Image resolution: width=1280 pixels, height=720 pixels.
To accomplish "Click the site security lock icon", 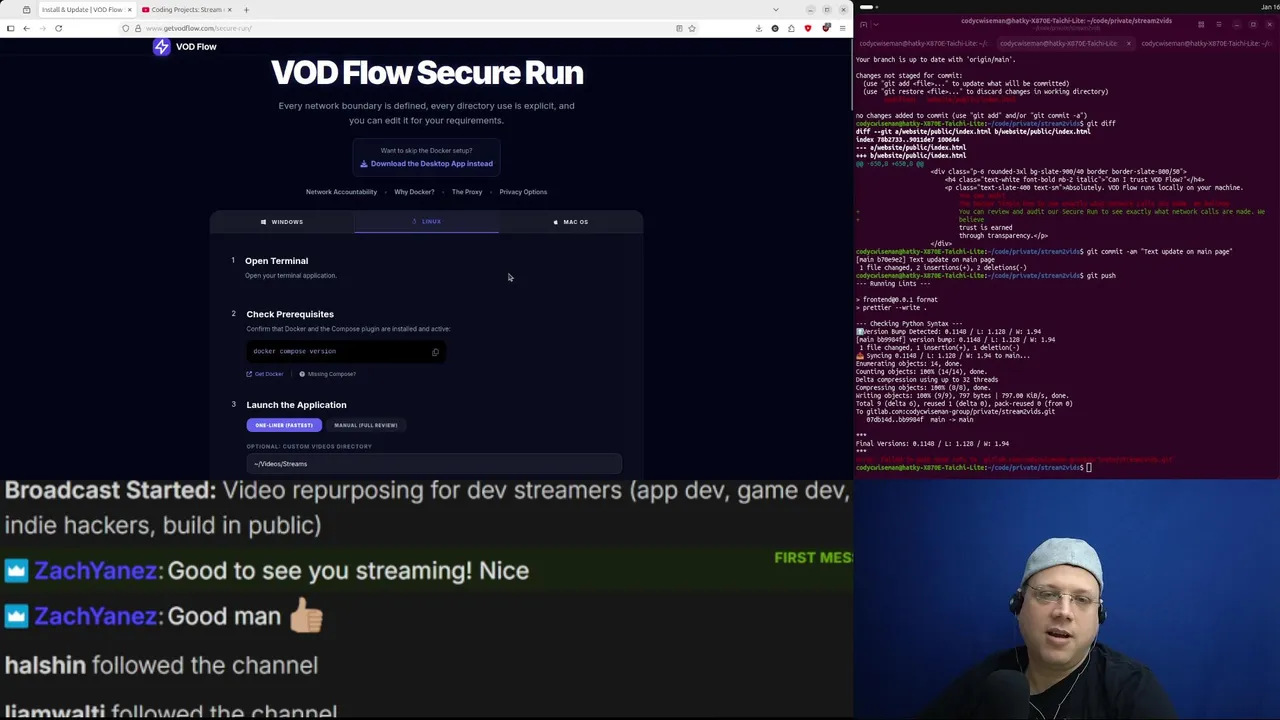I will coord(138,28).
